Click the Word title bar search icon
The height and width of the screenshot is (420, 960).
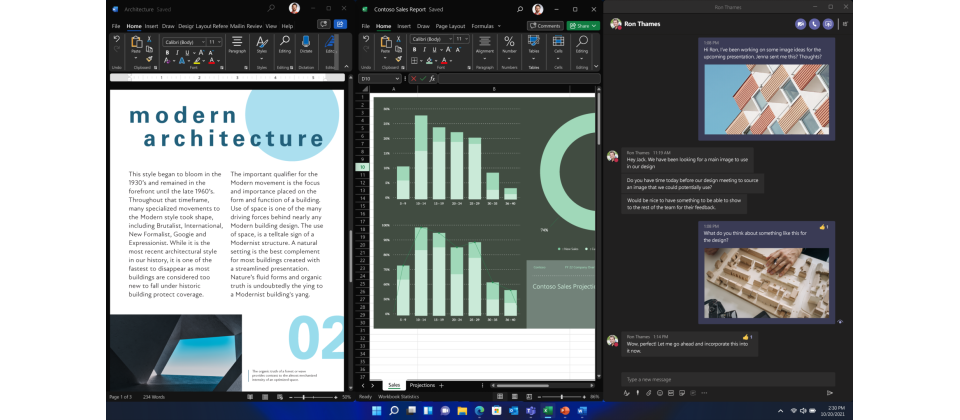tap(271, 9)
